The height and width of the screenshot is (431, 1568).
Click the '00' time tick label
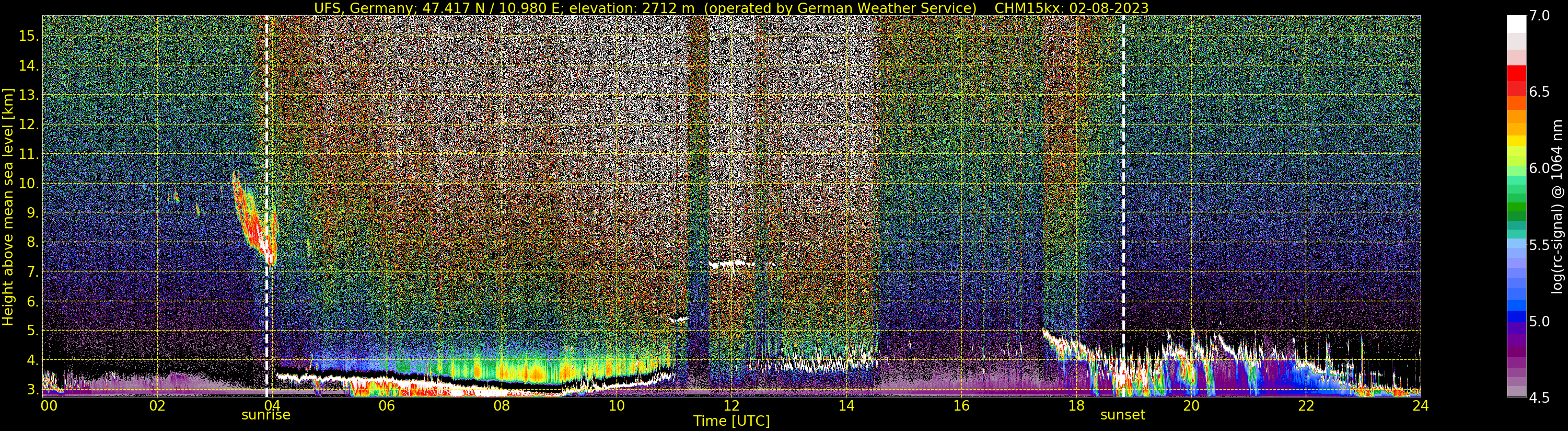click(x=48, y=405)
